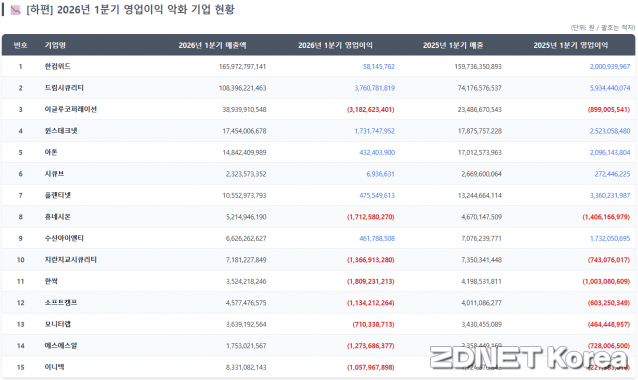Click the declining chart icon beside the title
The image size is (638, 380).
click(x=15, y=10)
